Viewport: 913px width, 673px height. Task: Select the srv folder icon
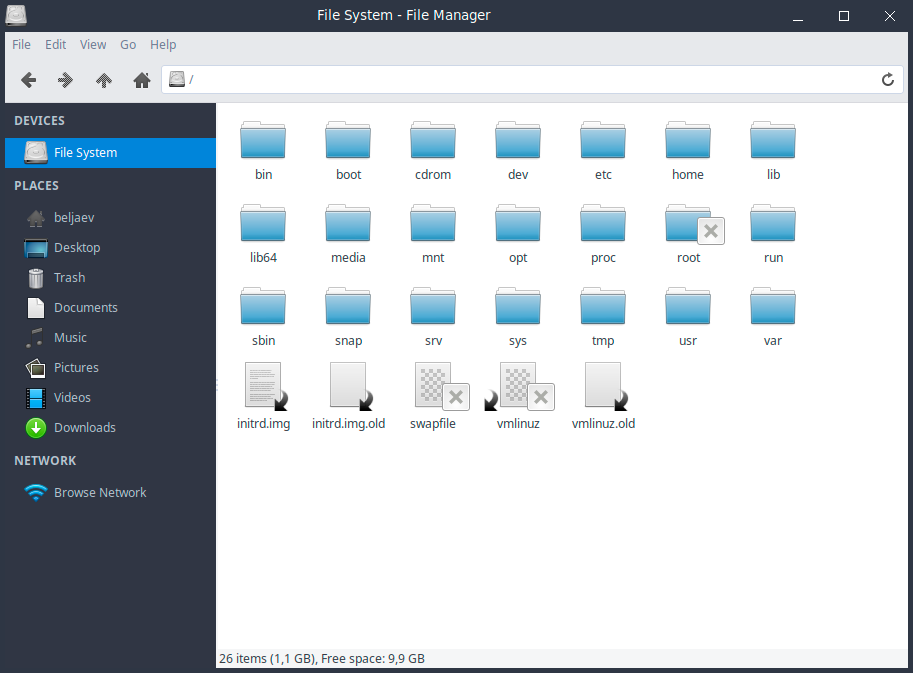coord(433,306)
